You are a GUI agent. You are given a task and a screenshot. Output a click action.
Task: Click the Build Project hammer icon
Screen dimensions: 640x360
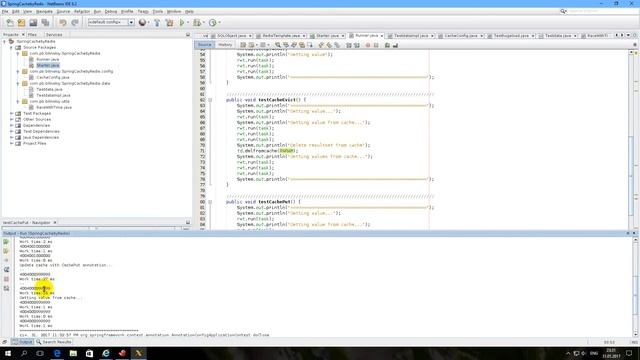(157, 23)
